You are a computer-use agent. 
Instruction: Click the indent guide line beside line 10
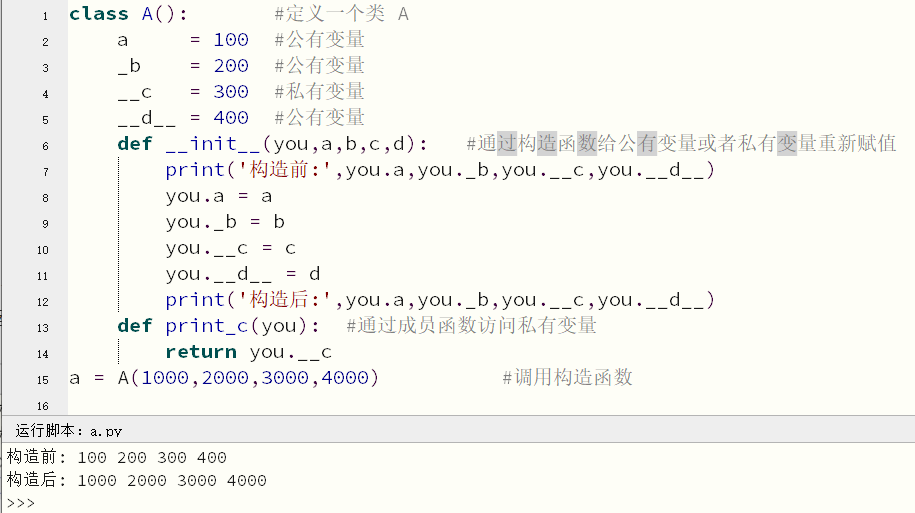(118, 248)
